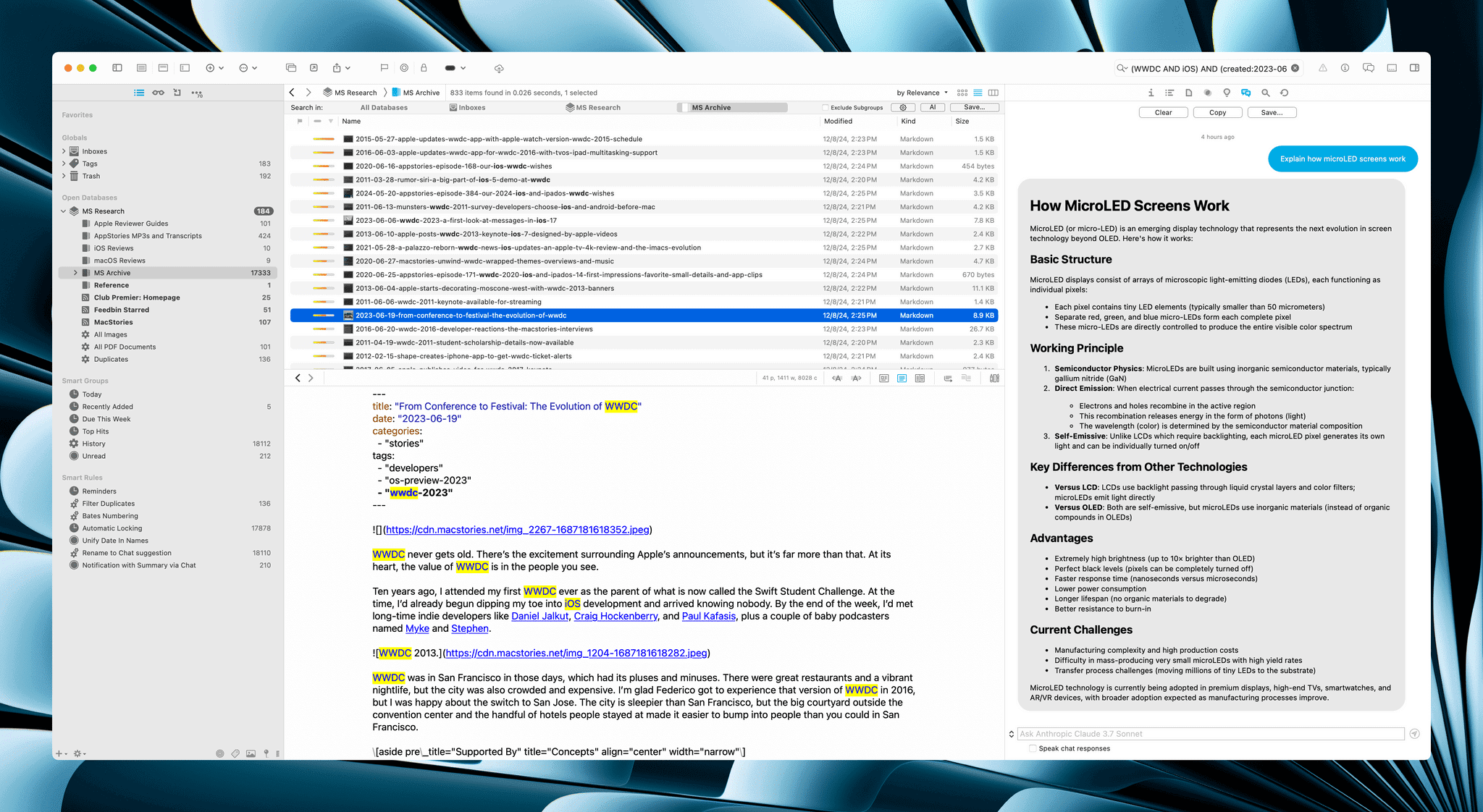Open the search options magnifier dropdown

click(1122, 69)
